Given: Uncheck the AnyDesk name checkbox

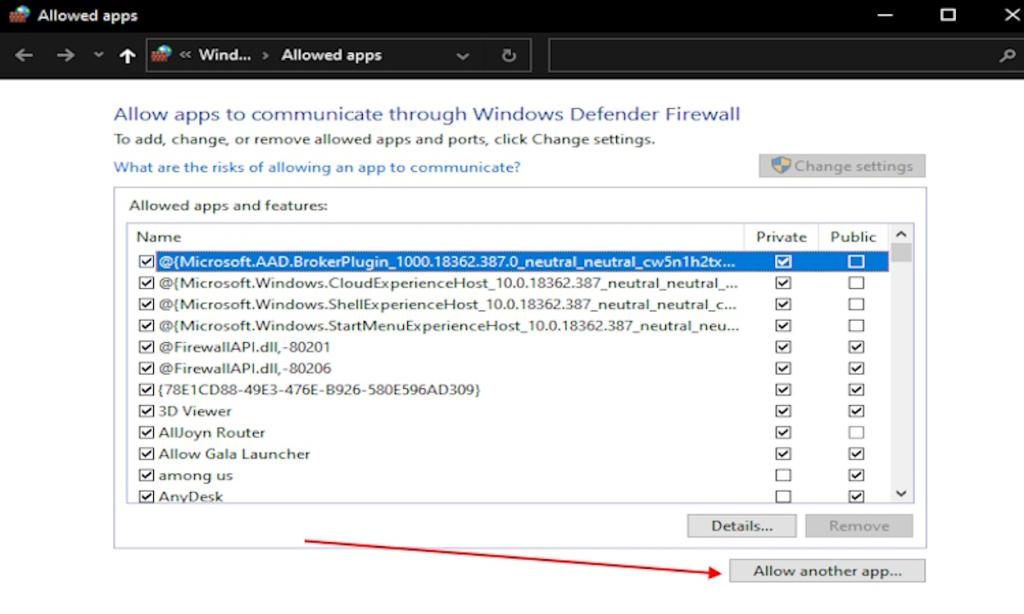Looking at the screenshot, I should click(x=147, y=496).
